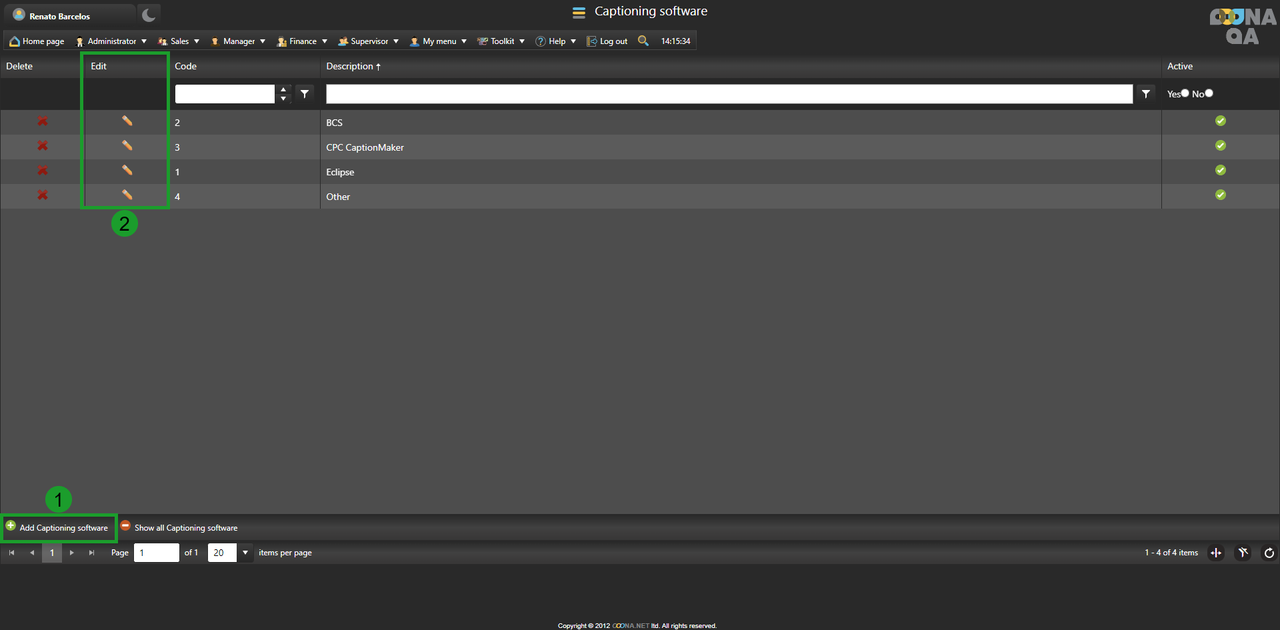Click the Code filter input field
The height and width of the screenshot is (630, 1280).
click(224, 93)
